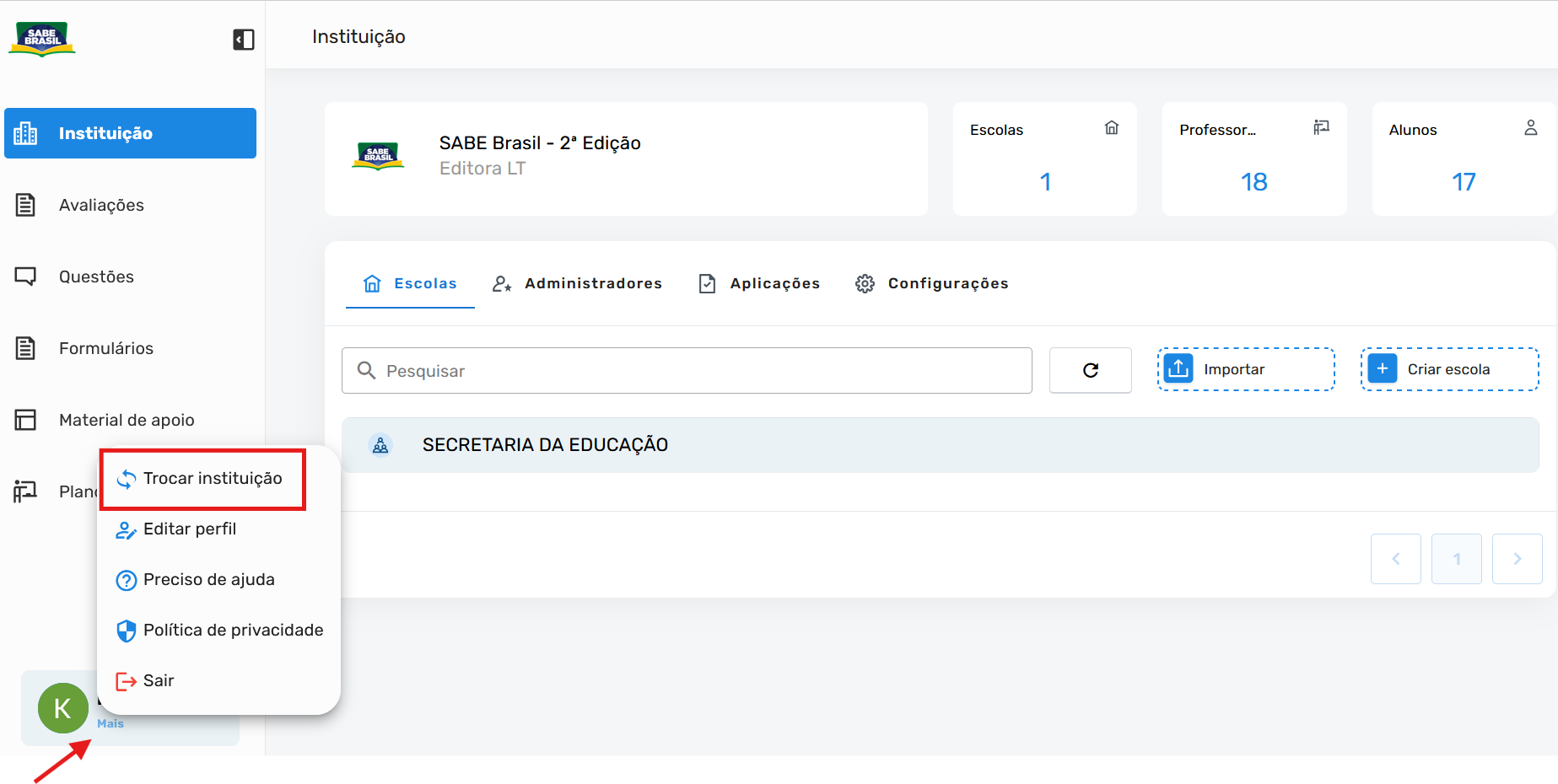Click the SABE Brasil logo in sidebar
Image resolution: width=1558 pixels, height=784 pixels.
point(42,39)
